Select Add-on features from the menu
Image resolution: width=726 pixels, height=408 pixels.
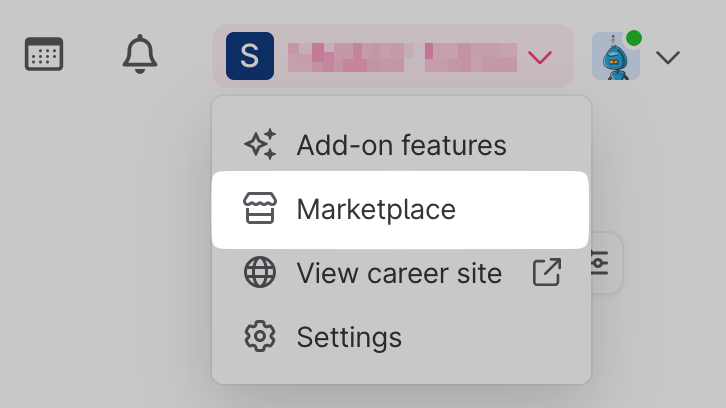pyautogui.click(x=400, y=146)
